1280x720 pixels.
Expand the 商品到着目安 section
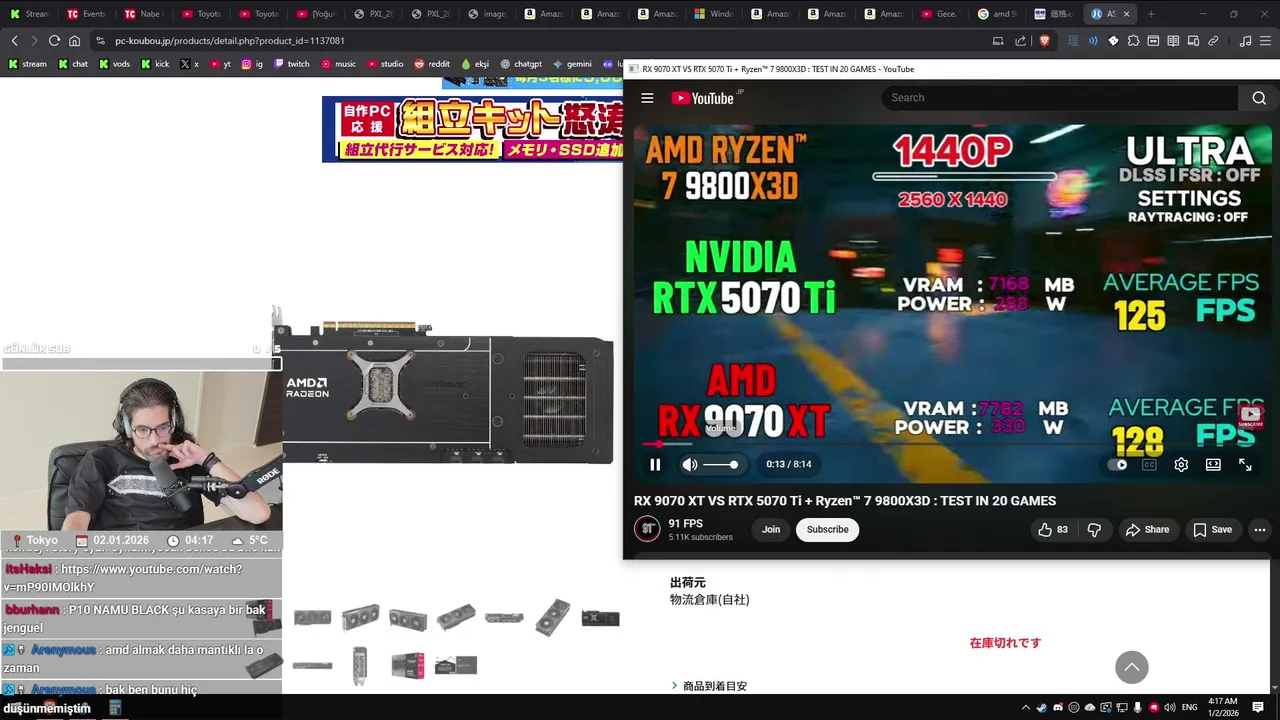click(709, 686)
